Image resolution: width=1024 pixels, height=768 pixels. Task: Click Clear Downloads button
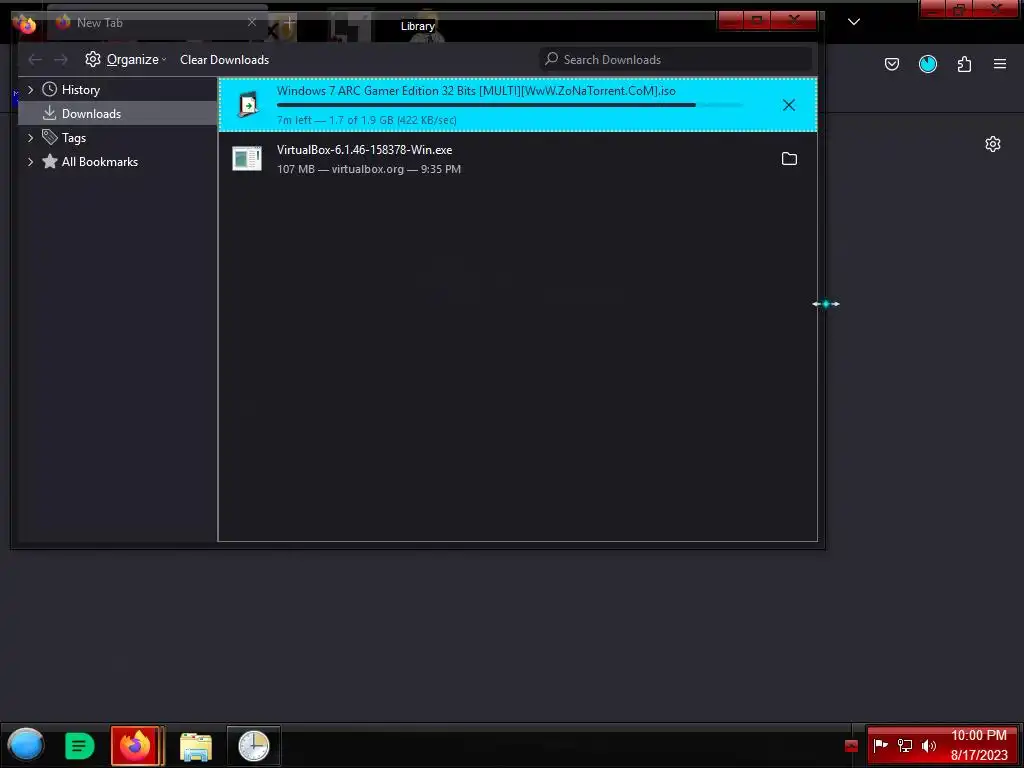tap(224, 59)
